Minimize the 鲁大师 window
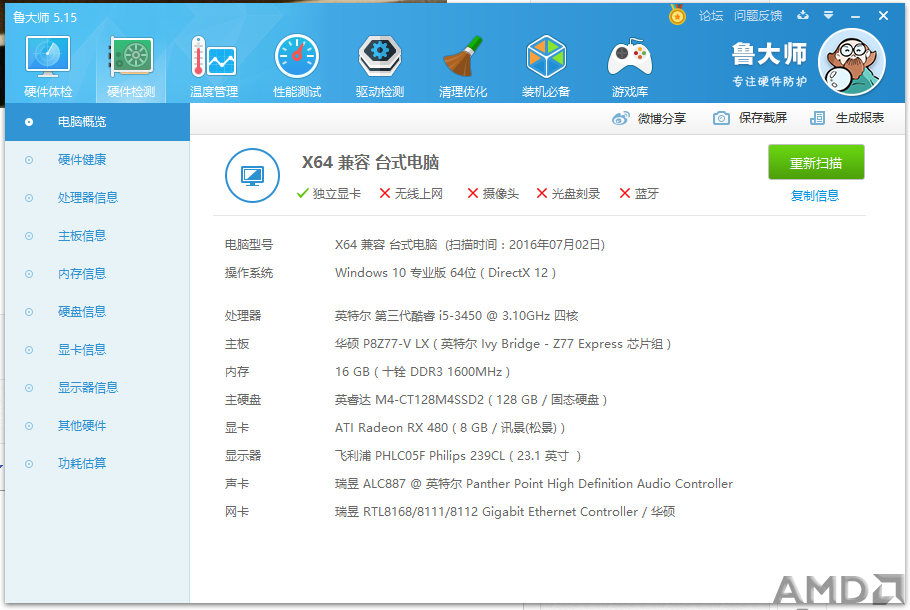The width and height of the screenshot is (910, 610). point(855,16)
